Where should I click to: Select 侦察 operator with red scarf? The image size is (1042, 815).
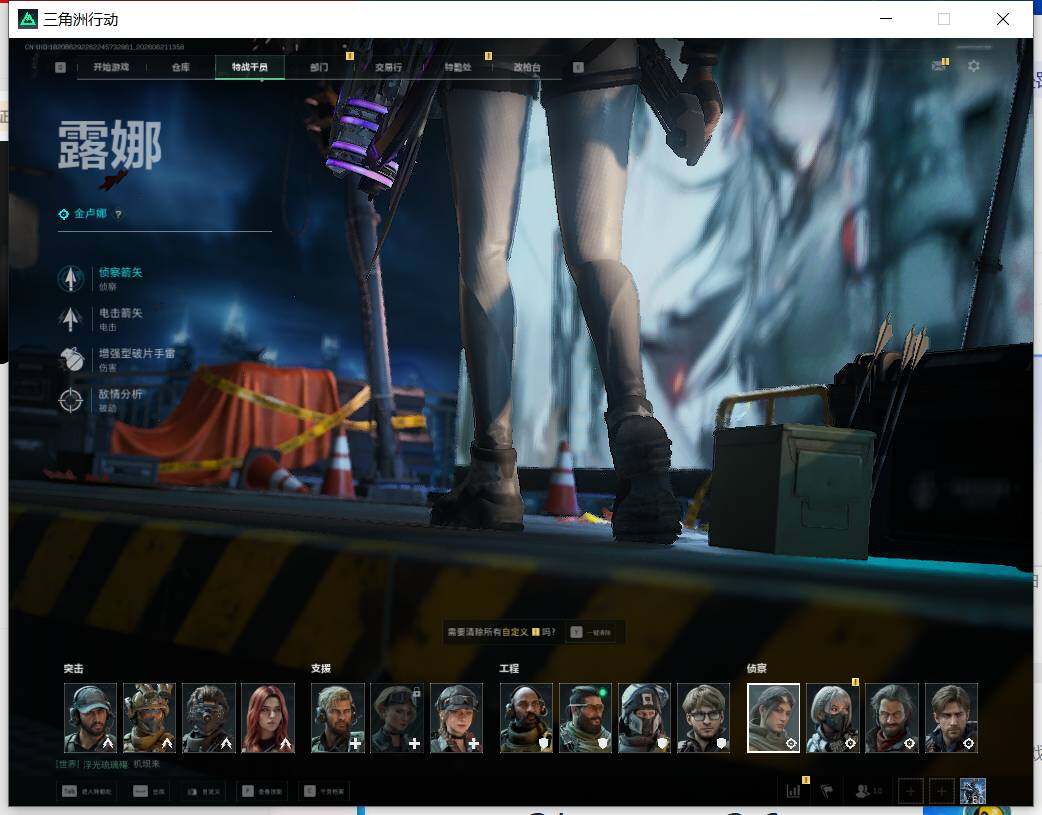(892, 718)
